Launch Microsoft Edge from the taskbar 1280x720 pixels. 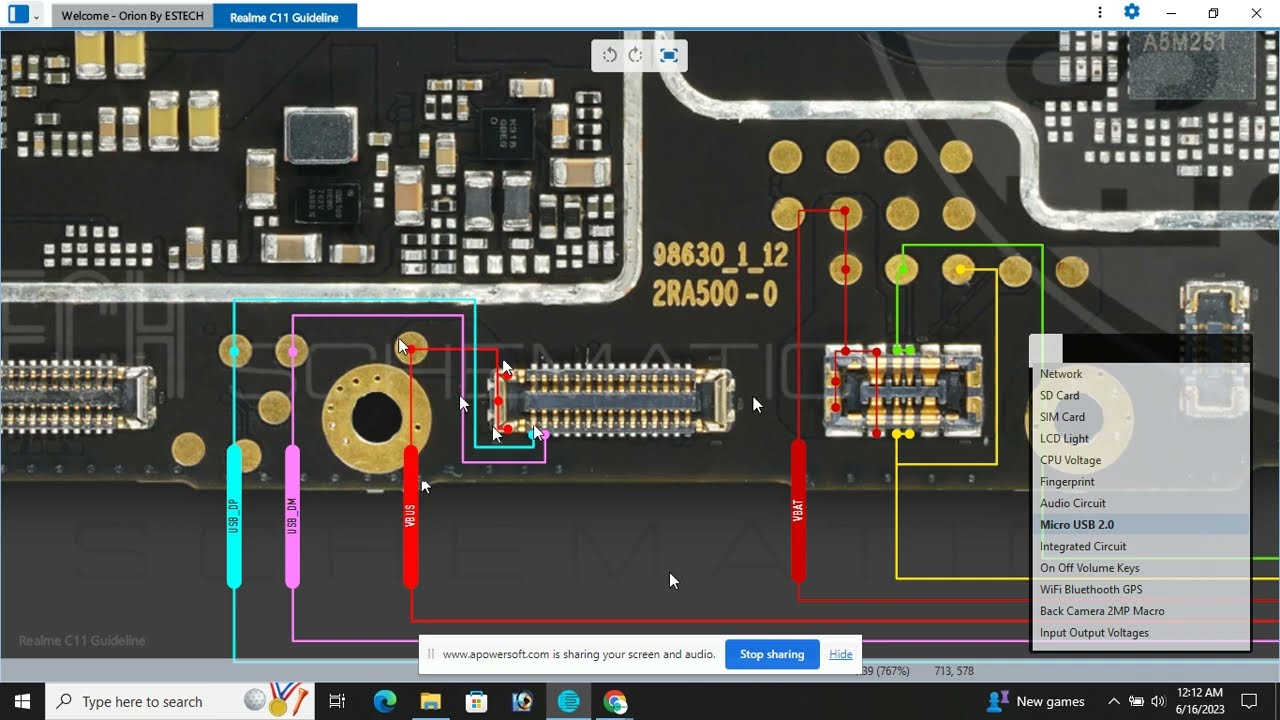[385, 701]
